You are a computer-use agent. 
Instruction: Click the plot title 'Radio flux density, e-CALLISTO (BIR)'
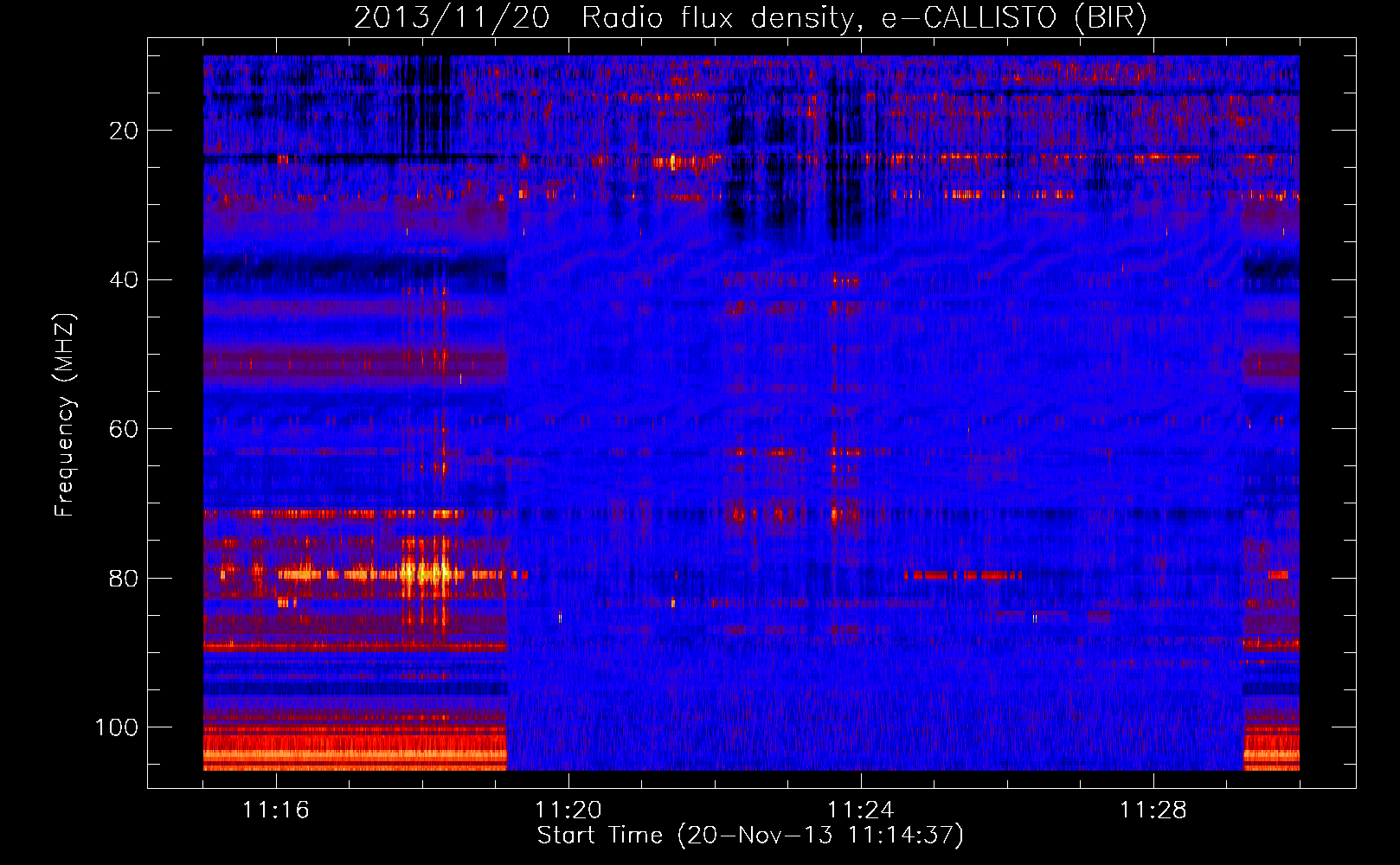(x=864, y=18)
